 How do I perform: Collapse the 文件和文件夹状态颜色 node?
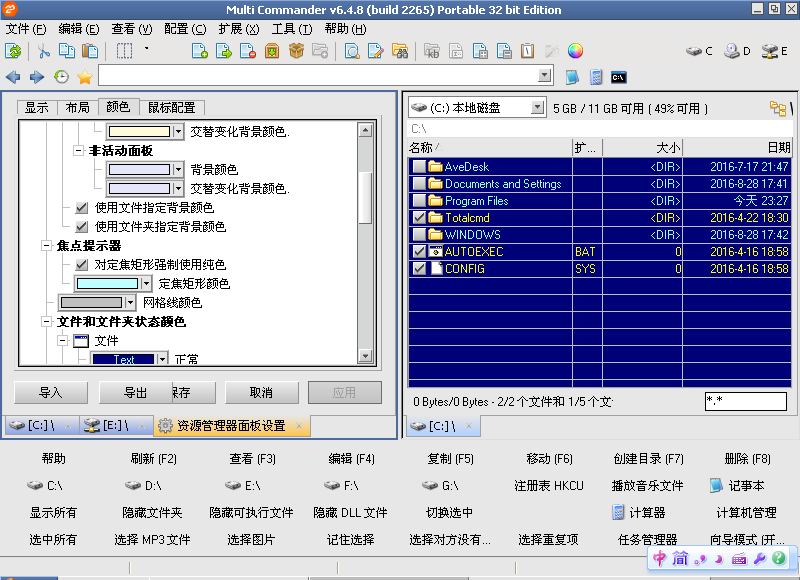coord(46,321)
